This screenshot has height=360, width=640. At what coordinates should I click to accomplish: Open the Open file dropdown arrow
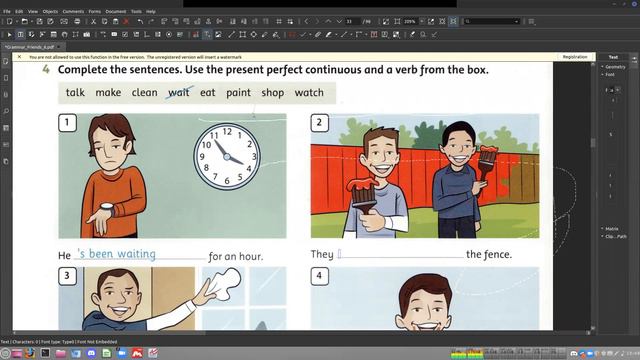point(32,21)
